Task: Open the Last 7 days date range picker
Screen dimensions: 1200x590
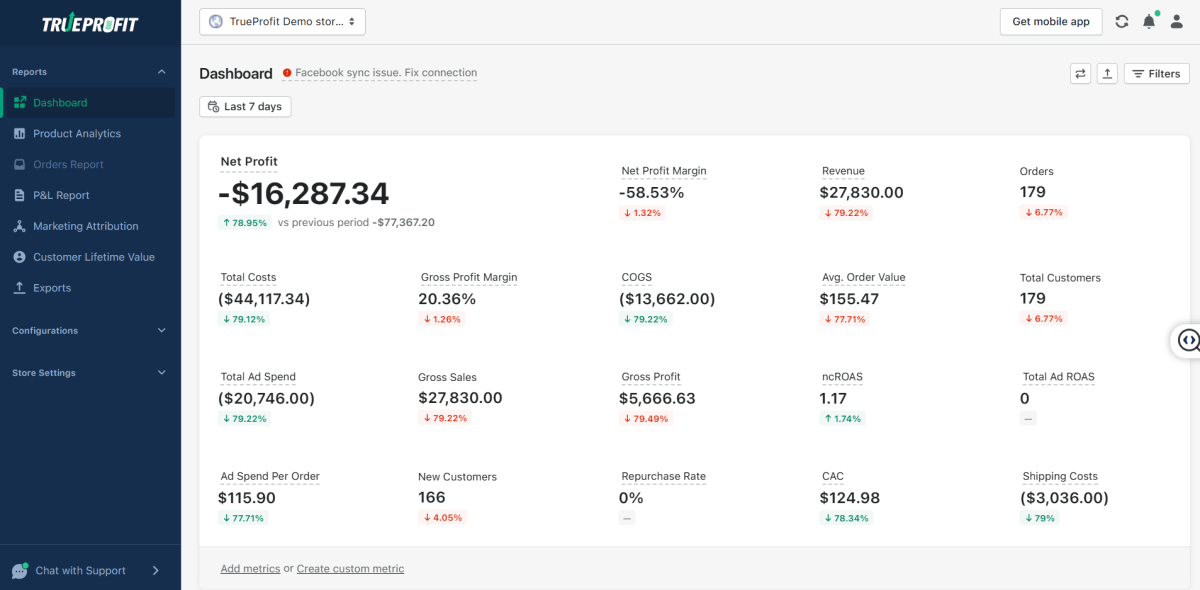Action: pos(245,106)
